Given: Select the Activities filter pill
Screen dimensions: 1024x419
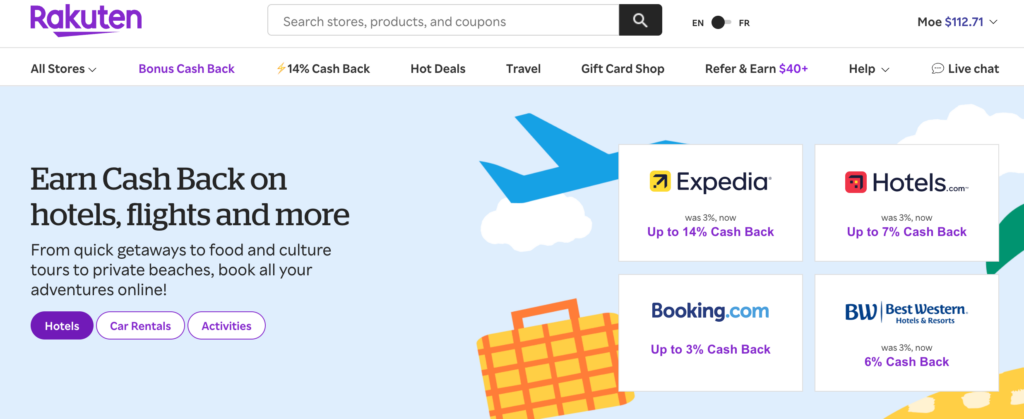Looking at the screenshot, I should 226,326.
